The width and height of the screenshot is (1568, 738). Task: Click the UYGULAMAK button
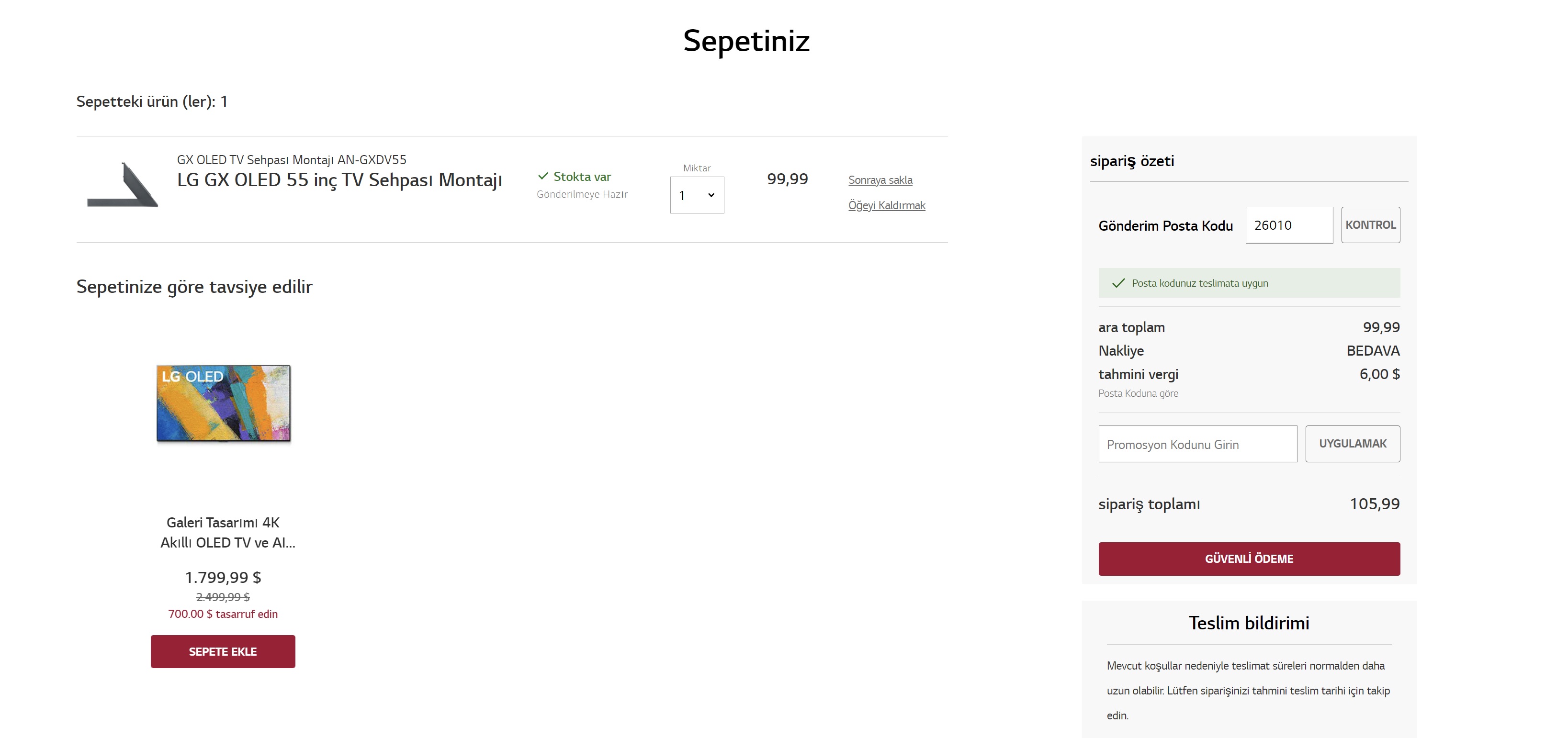(x=1353, y=444)
